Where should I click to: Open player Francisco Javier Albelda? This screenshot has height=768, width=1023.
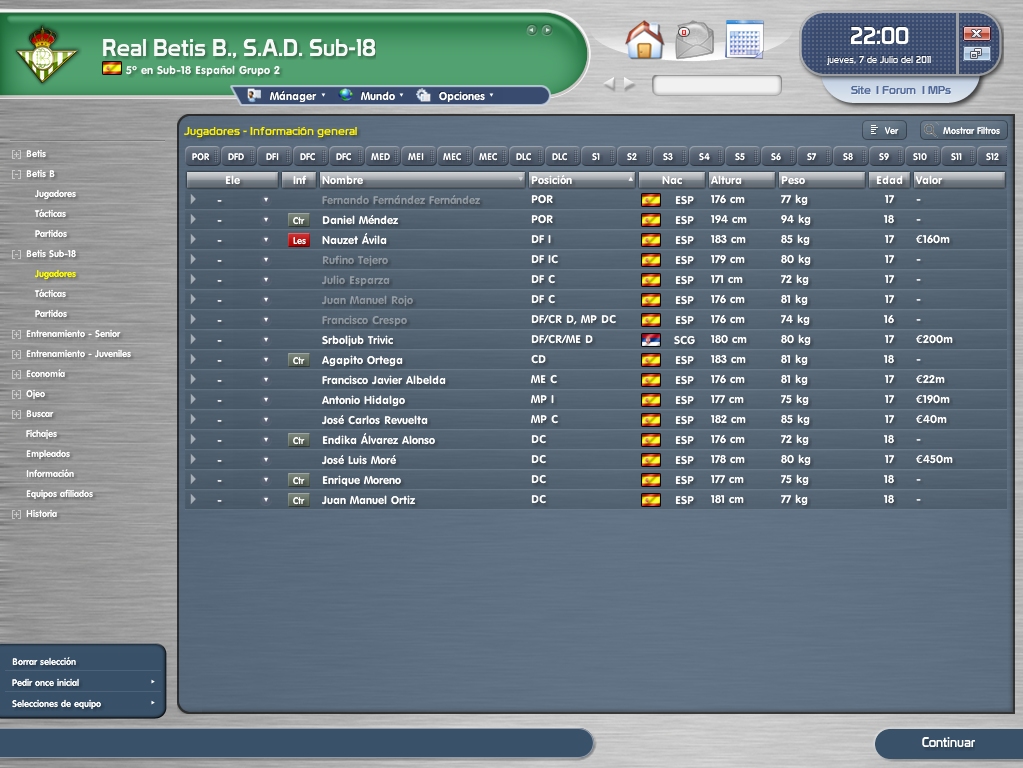point(384,380)
